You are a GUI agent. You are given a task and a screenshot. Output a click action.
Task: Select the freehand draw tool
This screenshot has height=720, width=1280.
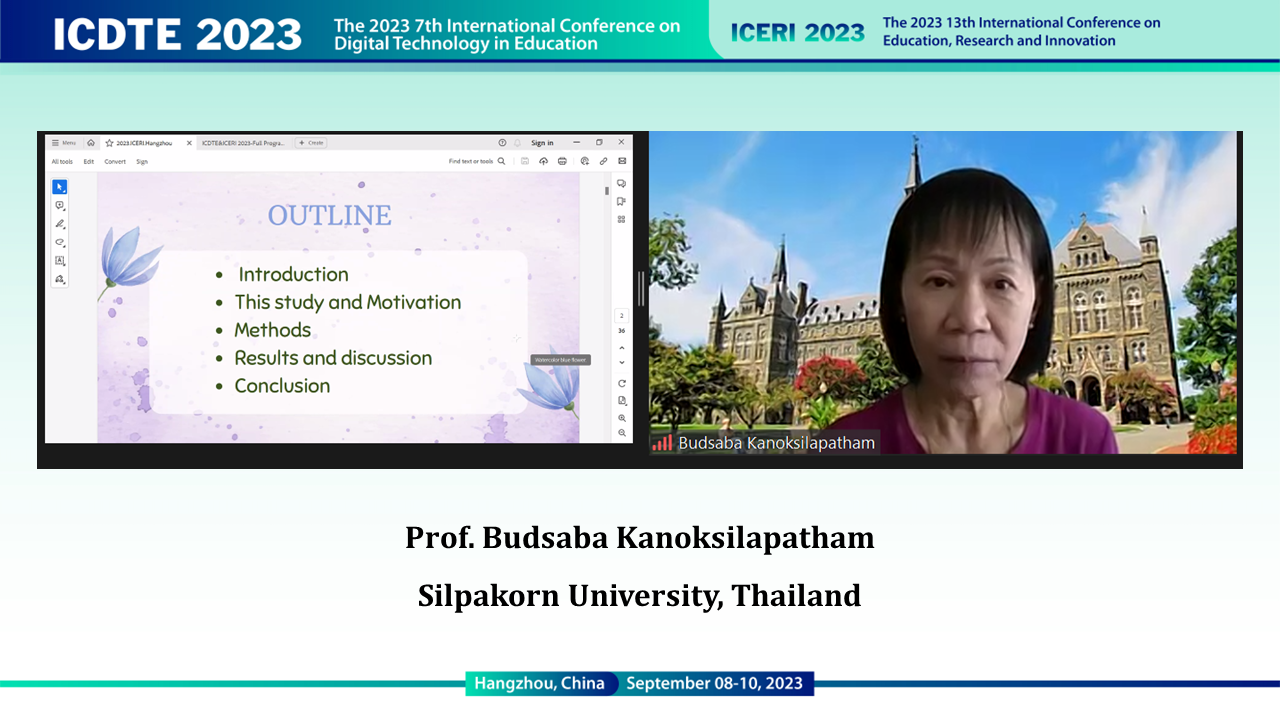[x=60, y=242]
